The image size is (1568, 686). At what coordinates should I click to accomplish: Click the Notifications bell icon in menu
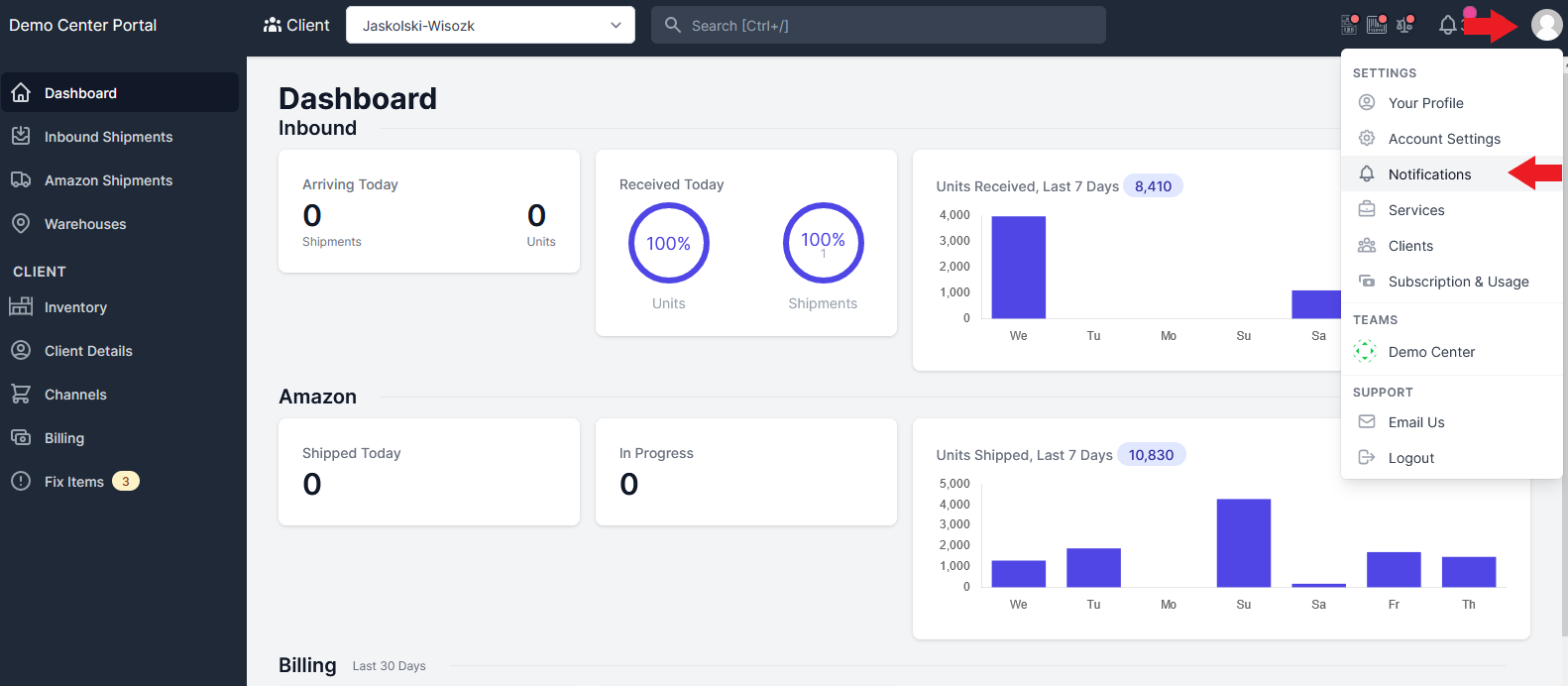coord(1367,173)
